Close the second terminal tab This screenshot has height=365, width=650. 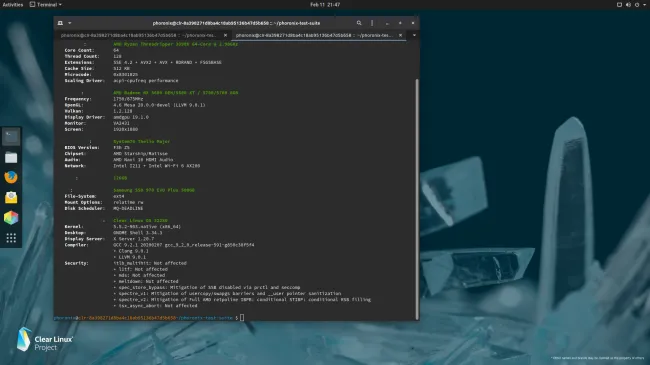pos(400,35)
